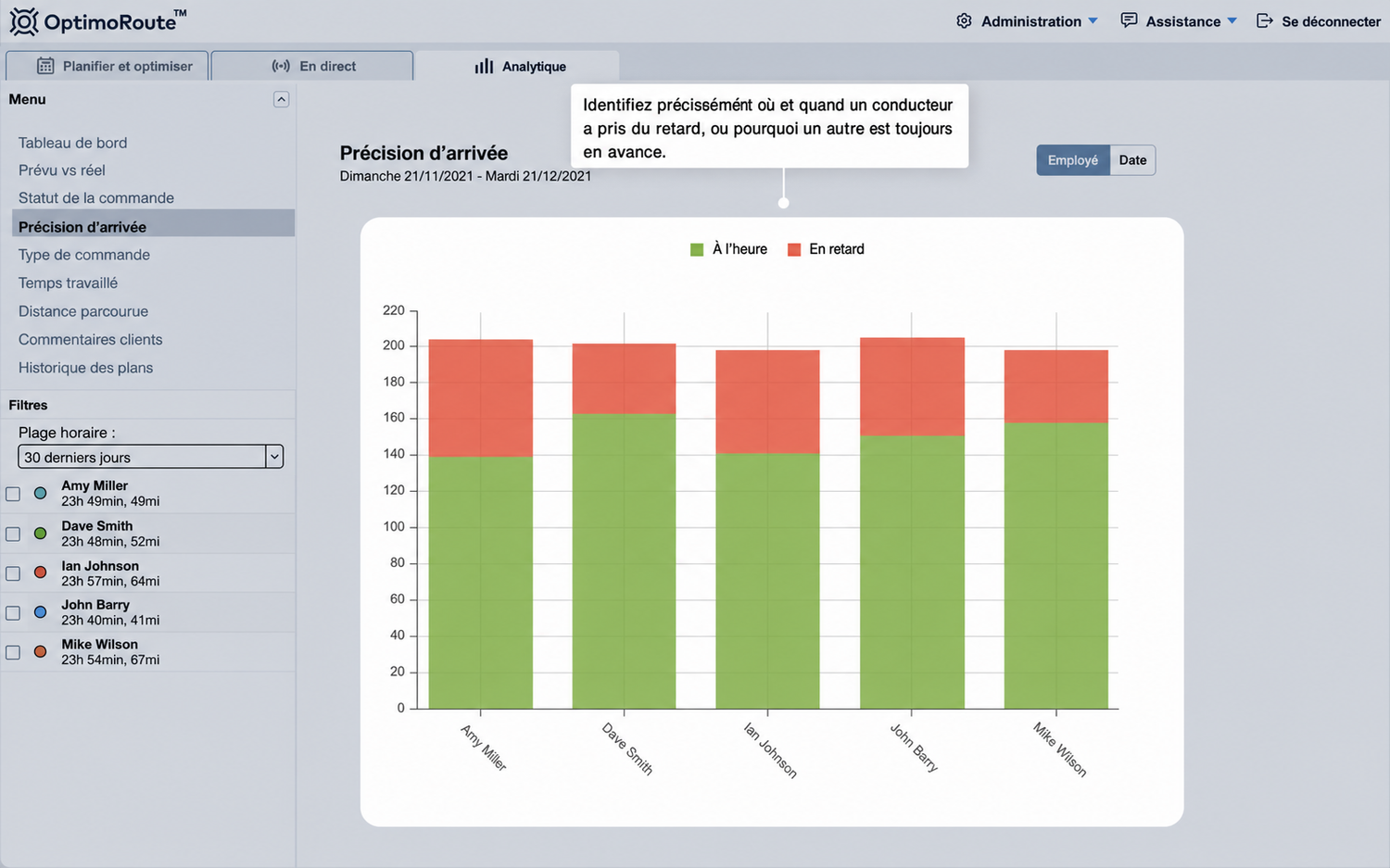Image resolution: width=1390 pixels, height=868 pixels.
Task: Open the Planifier et optimiser tab
Action: pyautogui.click(x=107, y=66)
